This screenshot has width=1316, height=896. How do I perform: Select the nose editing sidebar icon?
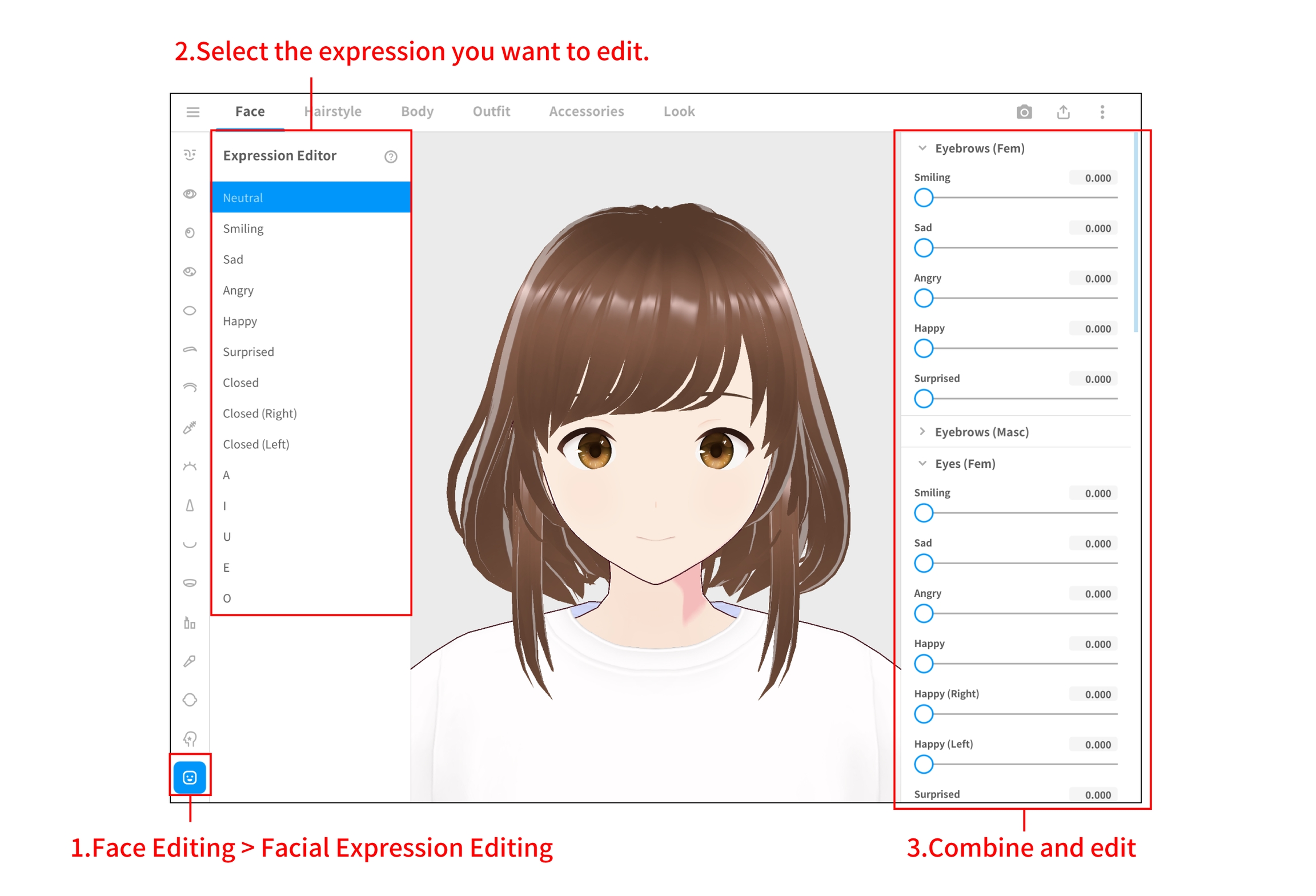coord(190,505)
